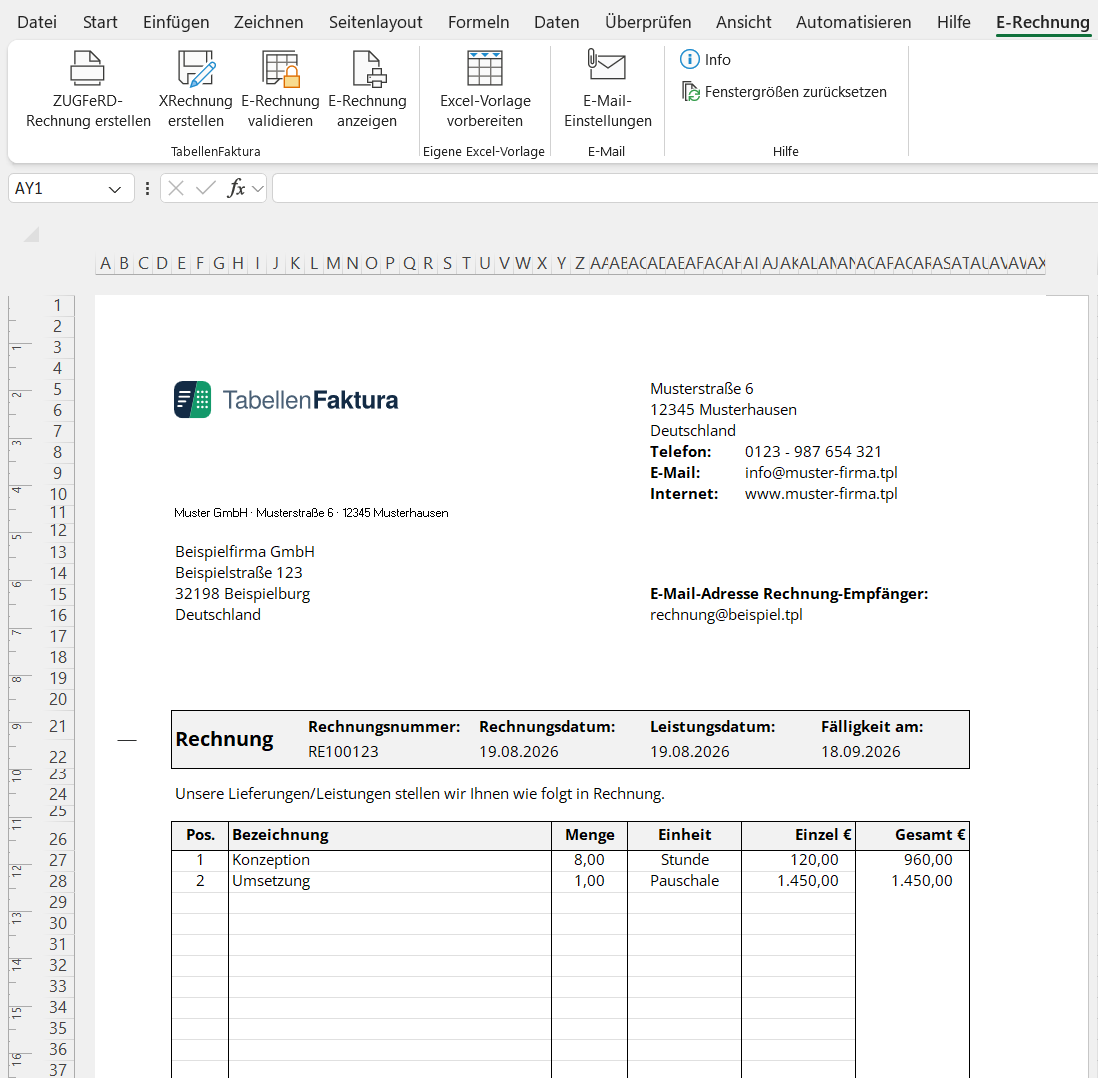Click www.muster-firma.tpl internet cell
The width and height of the screenshot is (1098, 1078).
click(x=821, y=494)
